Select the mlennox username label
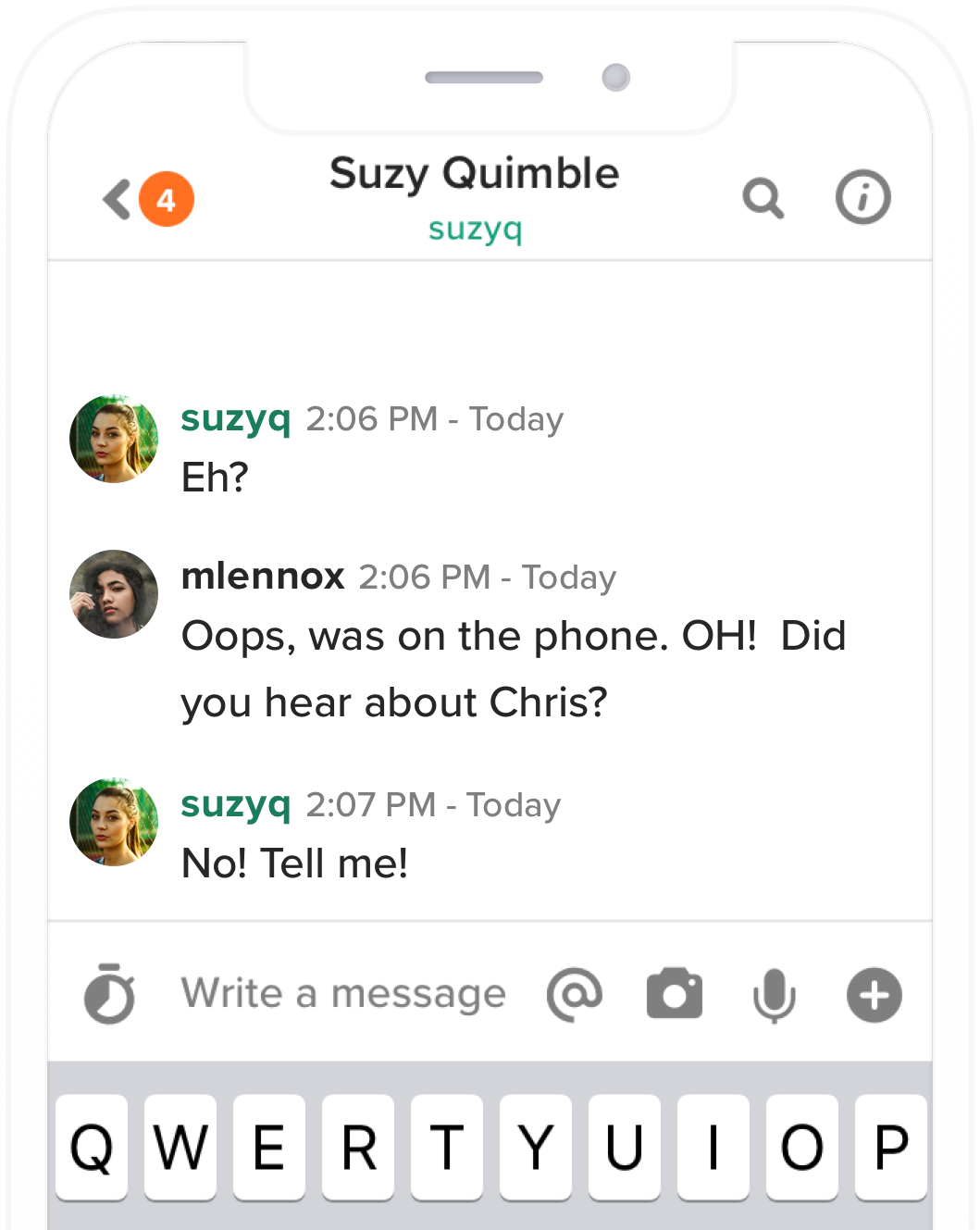Screen dimensions: 980x1230 [263, 576]
